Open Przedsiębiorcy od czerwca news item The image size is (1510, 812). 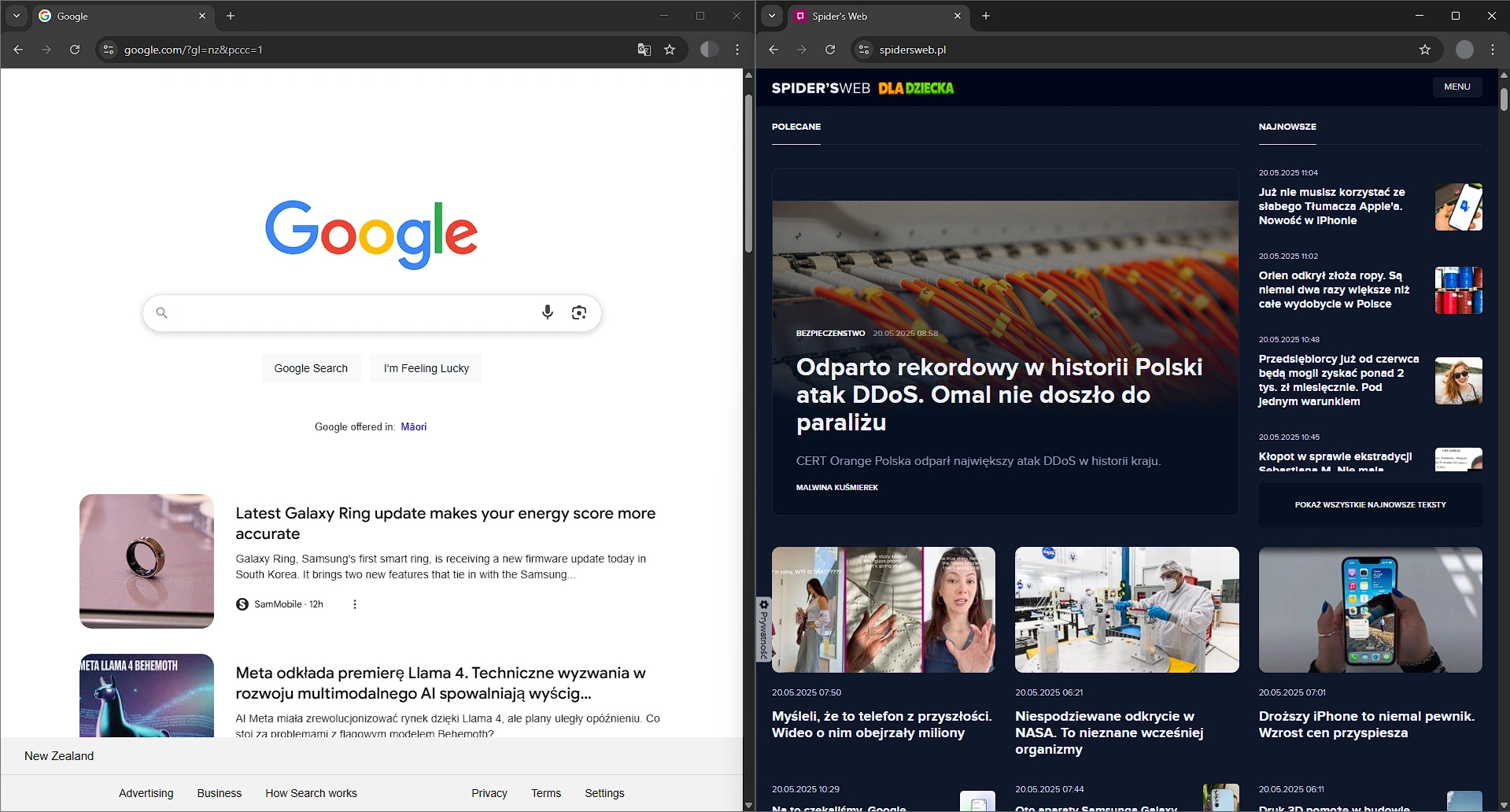(1338, 380)
